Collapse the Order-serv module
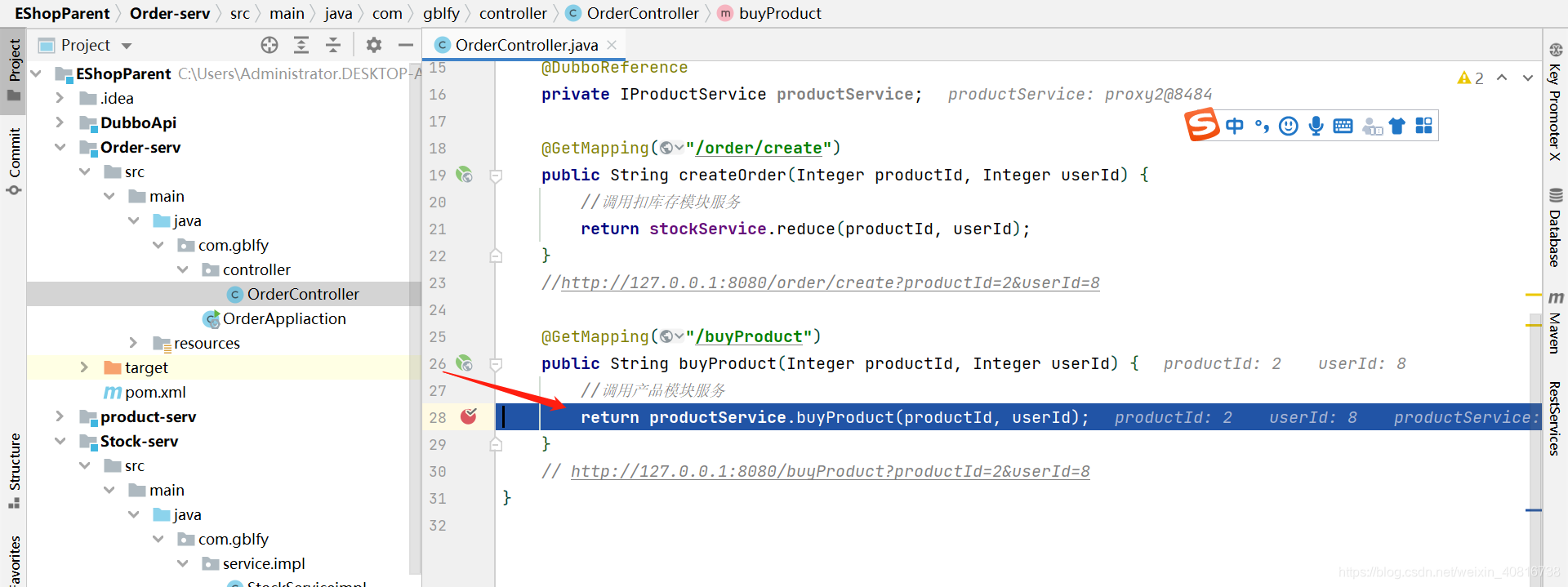The height and width of the screenshot is (587, 1568). [x=60, y=147]
